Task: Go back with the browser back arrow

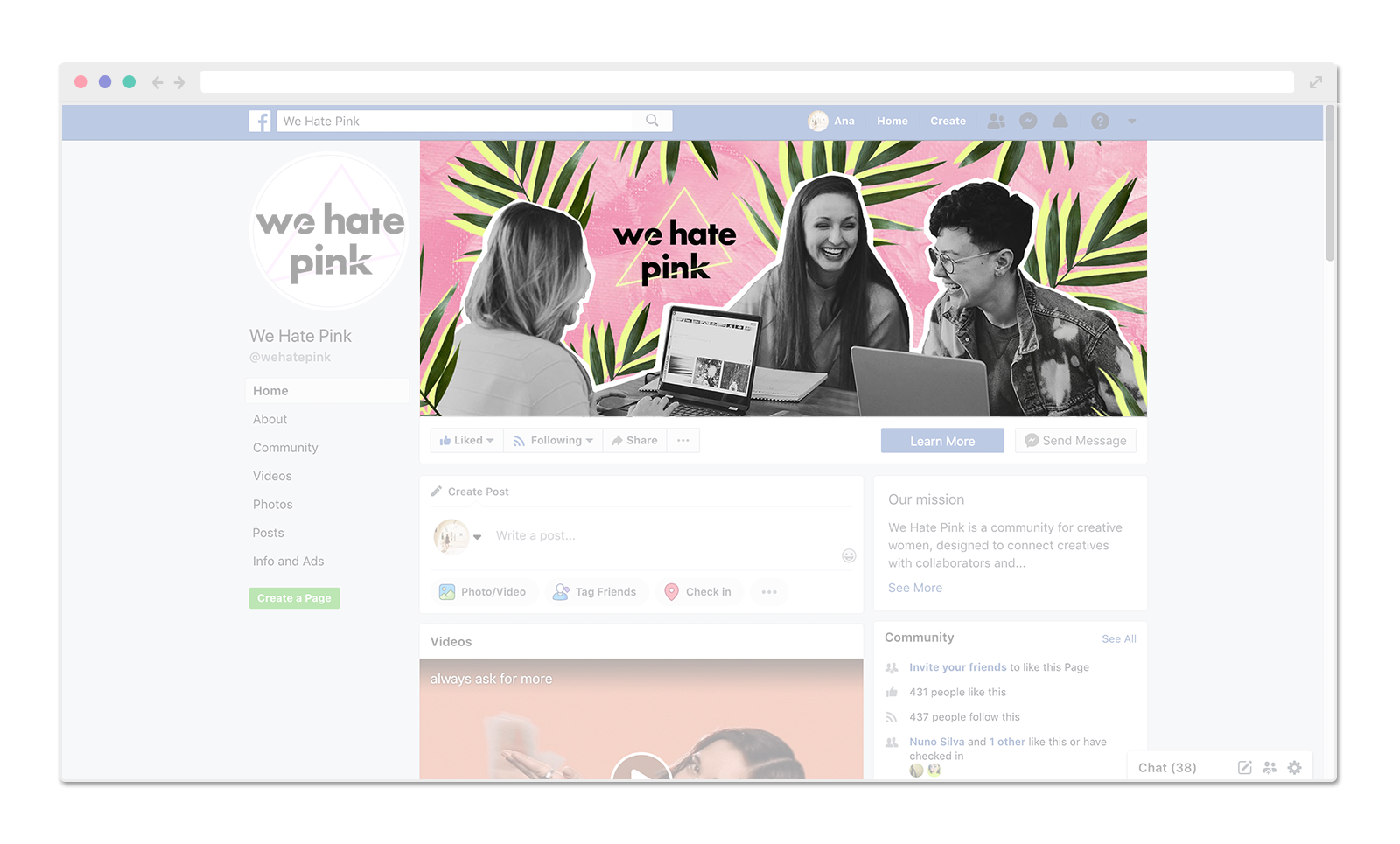Action: coord(157,82)
